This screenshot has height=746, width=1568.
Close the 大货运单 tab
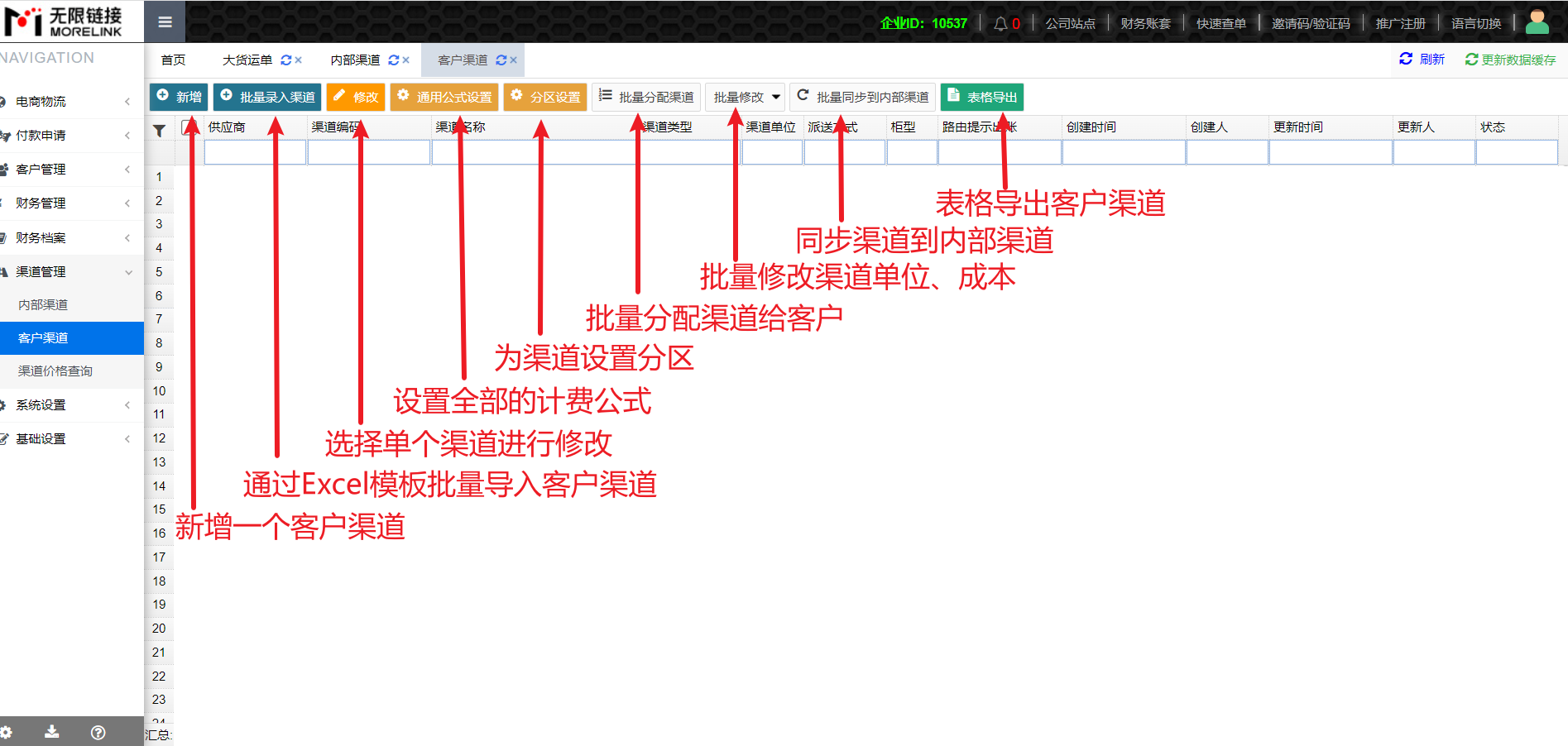click(299, 60)
